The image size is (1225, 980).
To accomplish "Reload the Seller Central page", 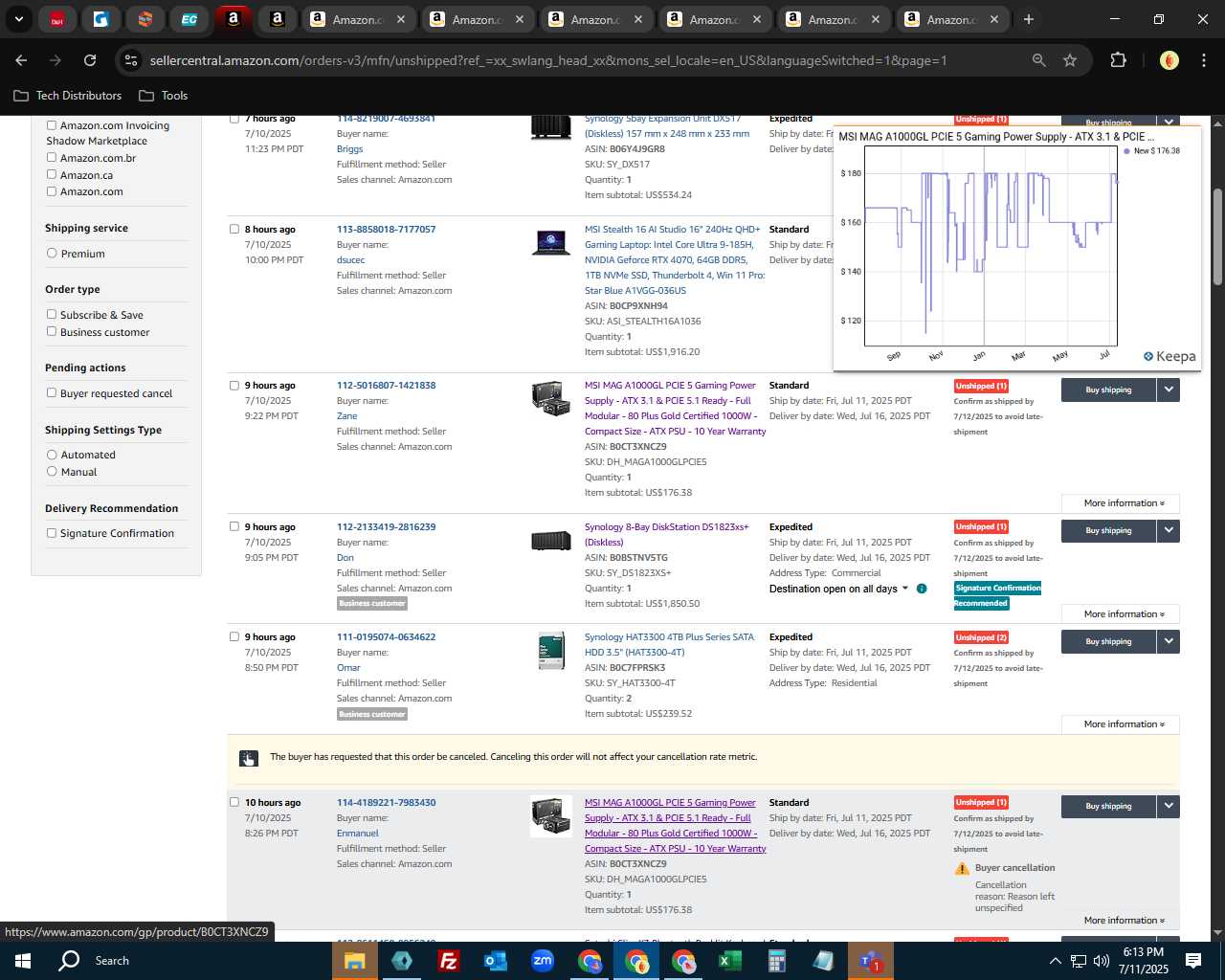I will [90, 60].
